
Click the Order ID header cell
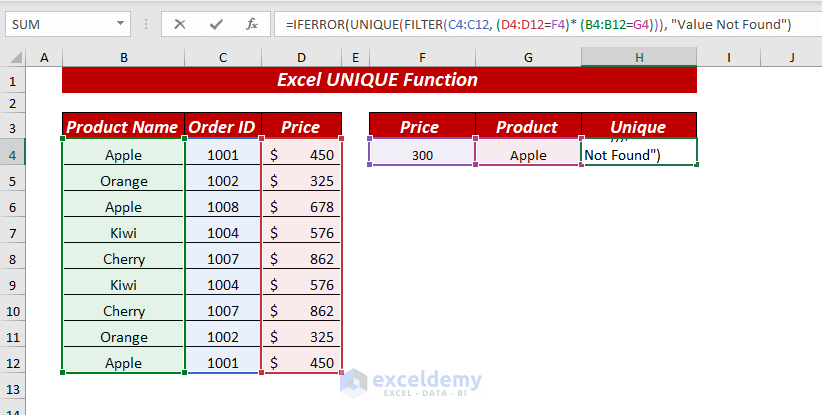[223, 126]
